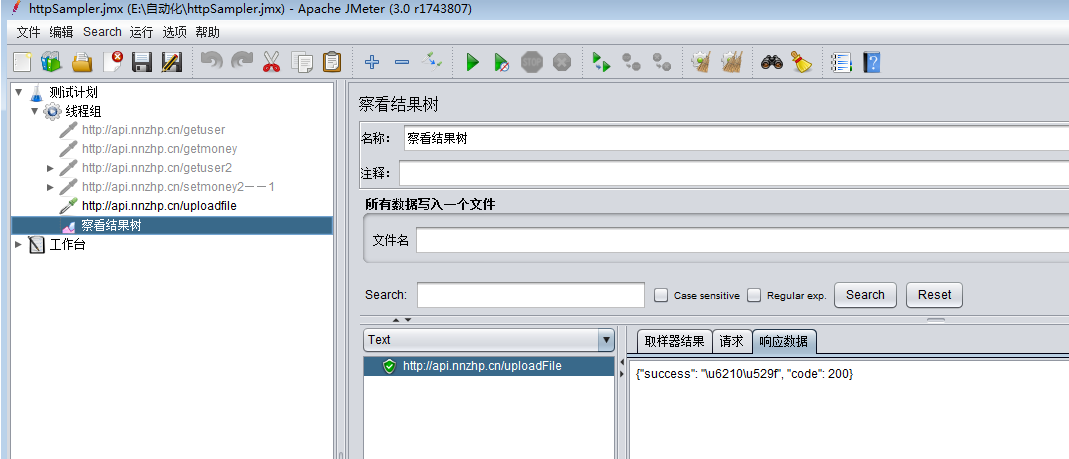
Task: Select the getuser sampler in tree
Action: [153, 130]
